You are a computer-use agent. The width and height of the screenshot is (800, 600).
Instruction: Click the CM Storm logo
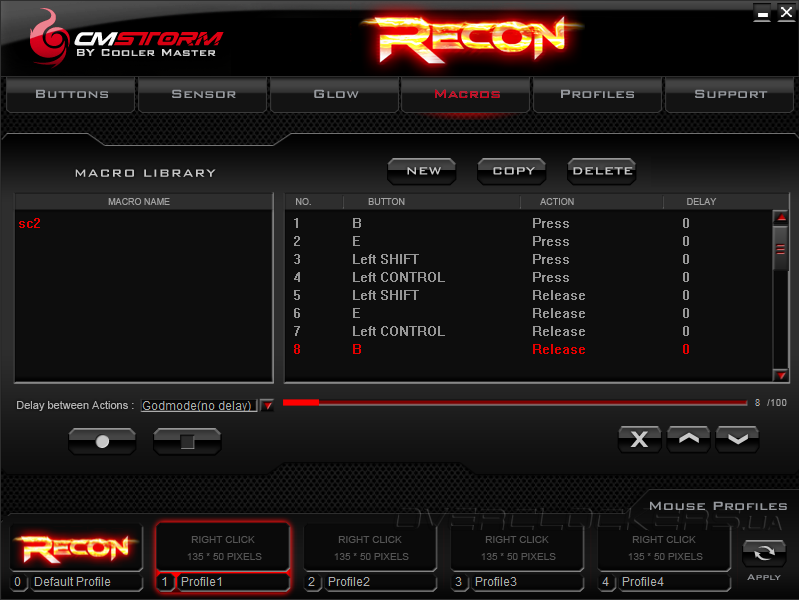(x=125, y=39)
